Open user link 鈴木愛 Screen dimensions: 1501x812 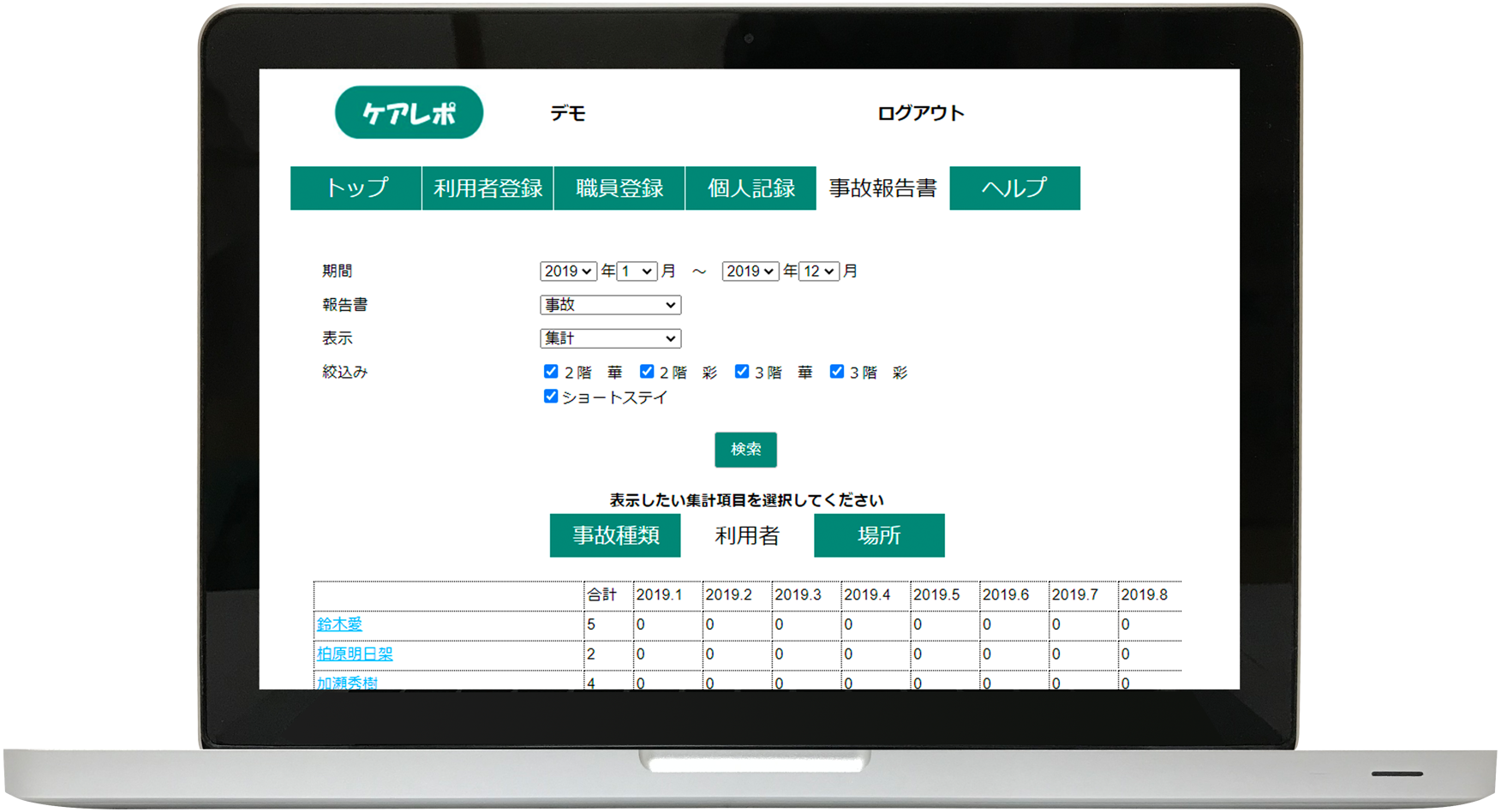[339, 624]
